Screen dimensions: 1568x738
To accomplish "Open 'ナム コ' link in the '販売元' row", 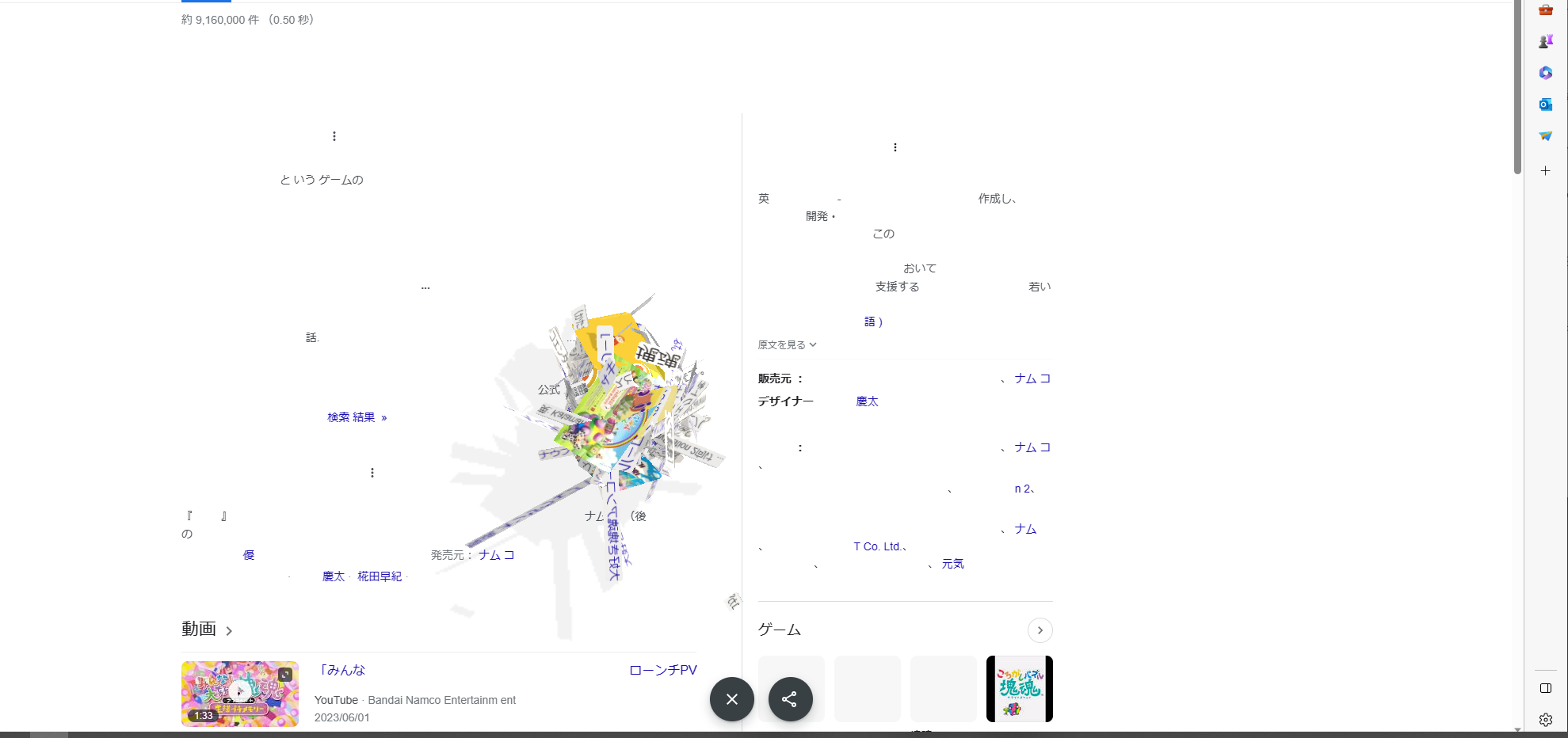I will click(x=1032, y=379).
